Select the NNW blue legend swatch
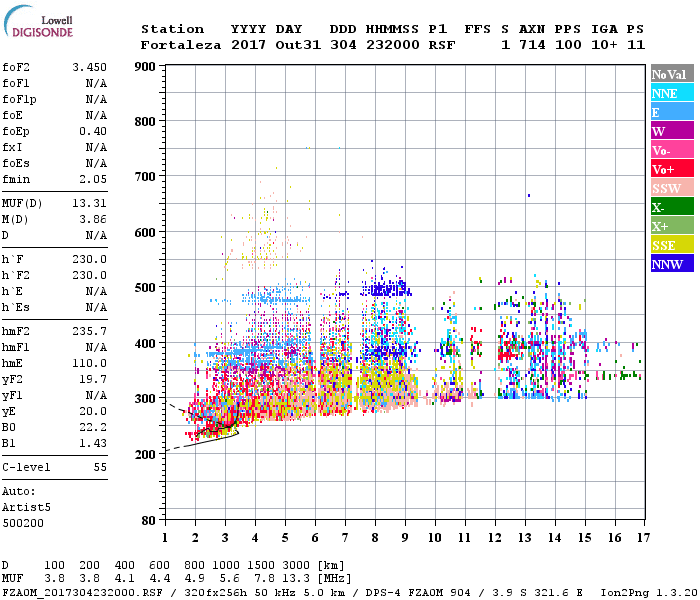 (672, 264)
